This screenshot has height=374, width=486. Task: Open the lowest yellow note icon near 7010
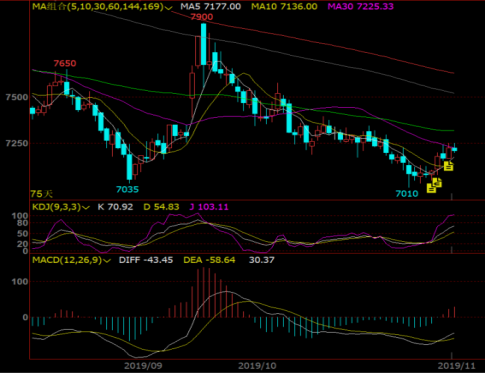[431, 189]
